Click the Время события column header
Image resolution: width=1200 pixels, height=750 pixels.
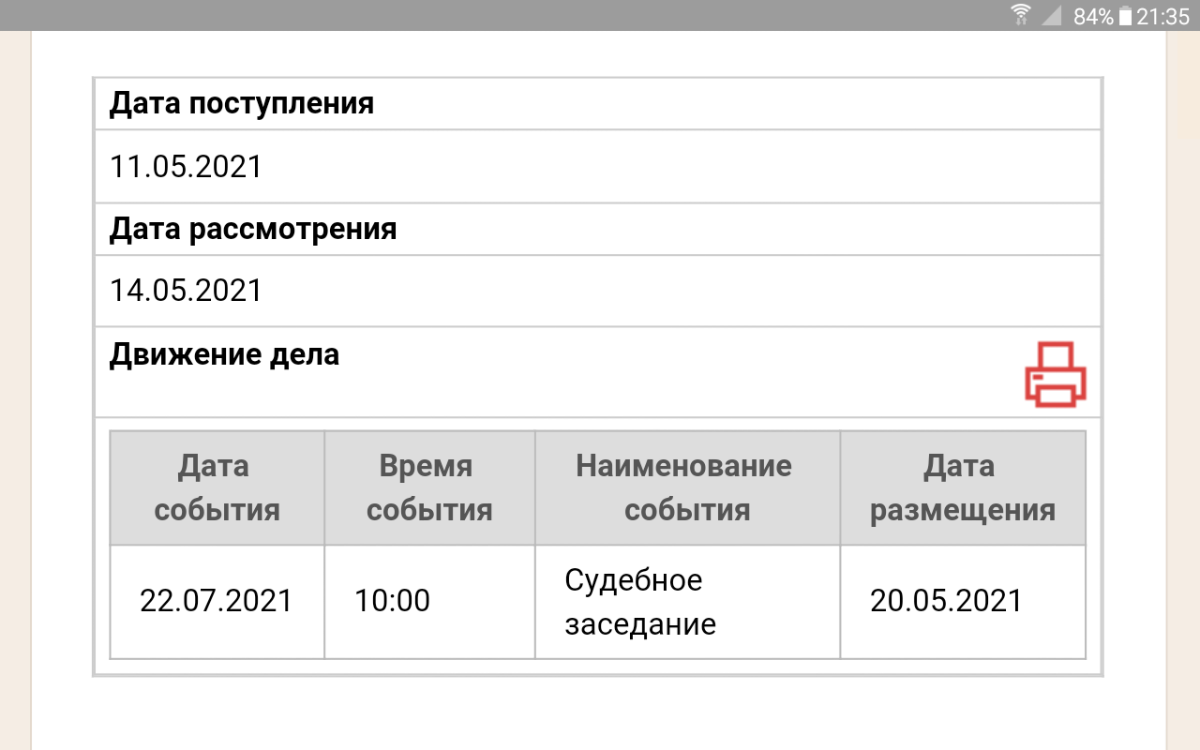click(430, 488)
